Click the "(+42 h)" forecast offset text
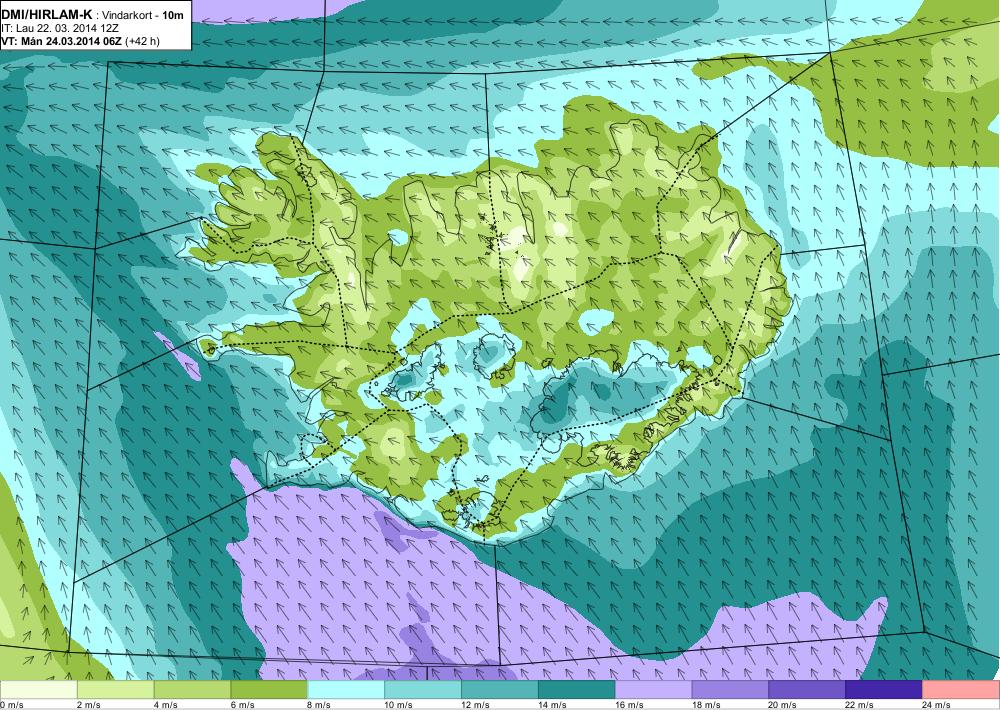1000x710 pixels. 143,41
